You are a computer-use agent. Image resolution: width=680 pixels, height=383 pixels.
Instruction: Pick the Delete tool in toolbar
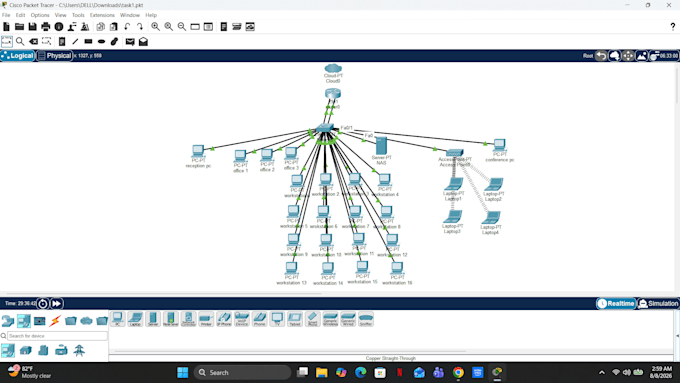(33, 42)
